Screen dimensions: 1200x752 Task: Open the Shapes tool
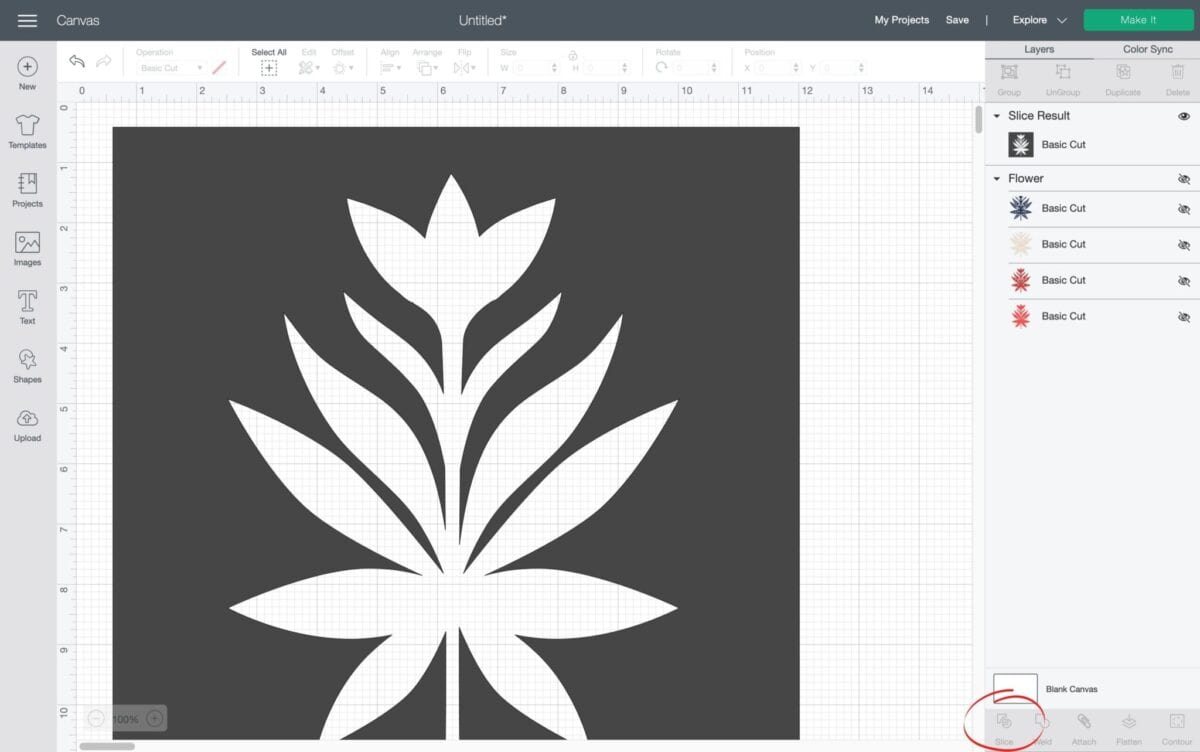click(27, 366)
